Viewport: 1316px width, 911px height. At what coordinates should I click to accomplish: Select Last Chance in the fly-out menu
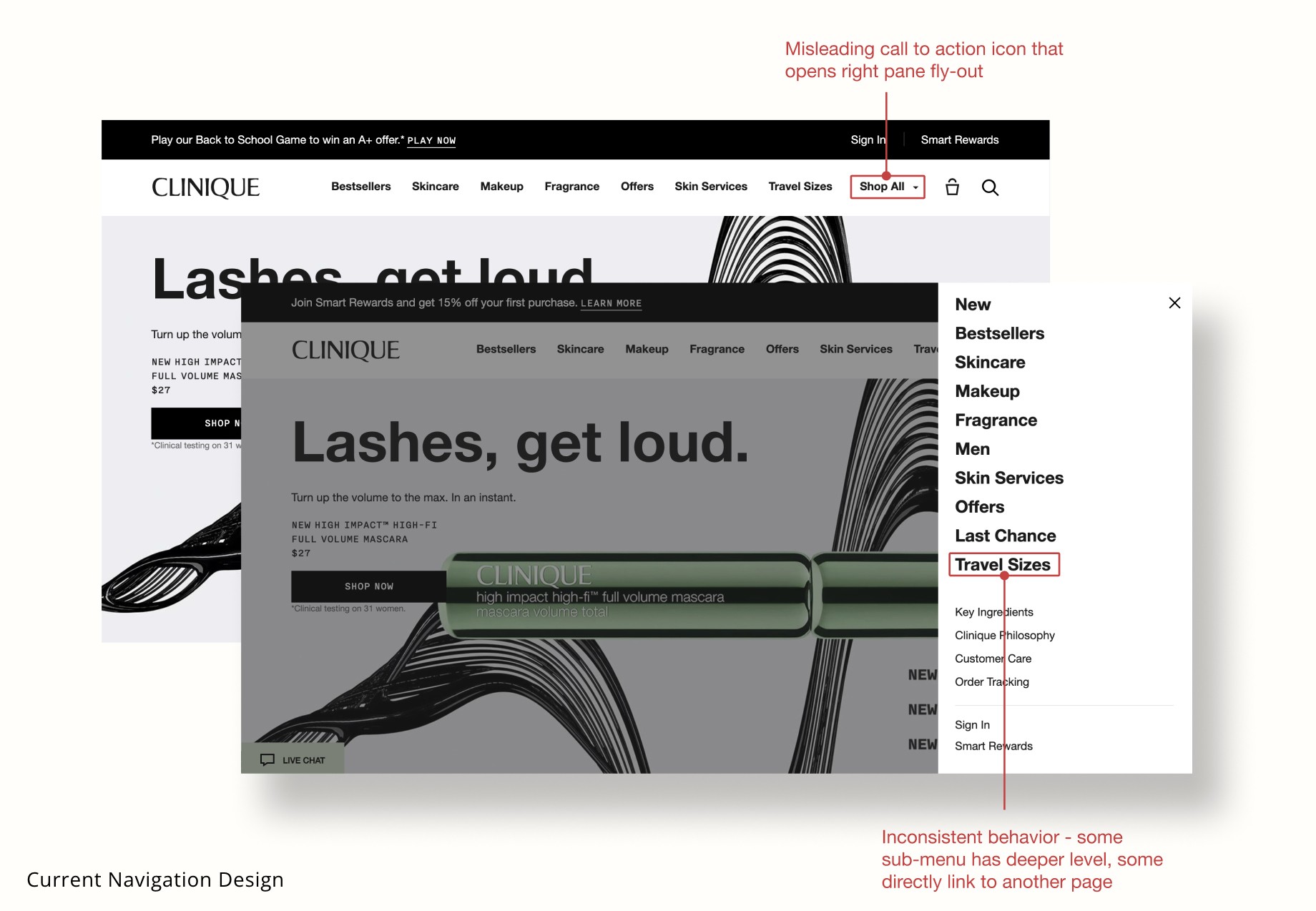tap(1006, 536)
